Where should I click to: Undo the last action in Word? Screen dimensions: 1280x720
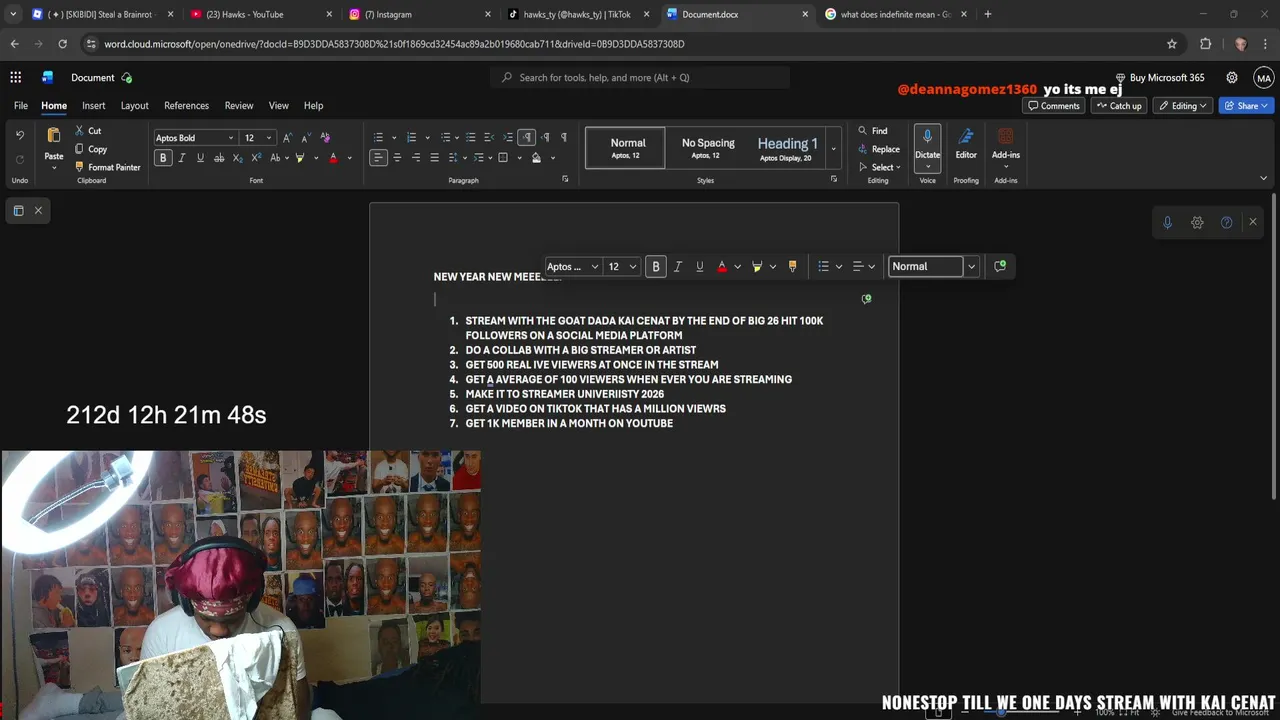point(19,136)
